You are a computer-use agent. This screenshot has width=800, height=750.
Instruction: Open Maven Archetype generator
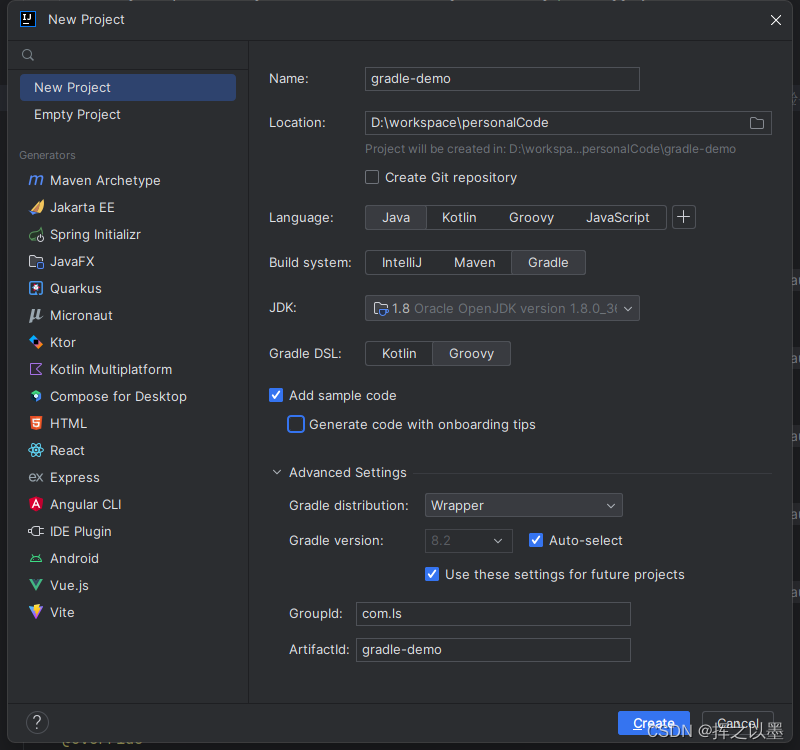click(x=105, y=181)
